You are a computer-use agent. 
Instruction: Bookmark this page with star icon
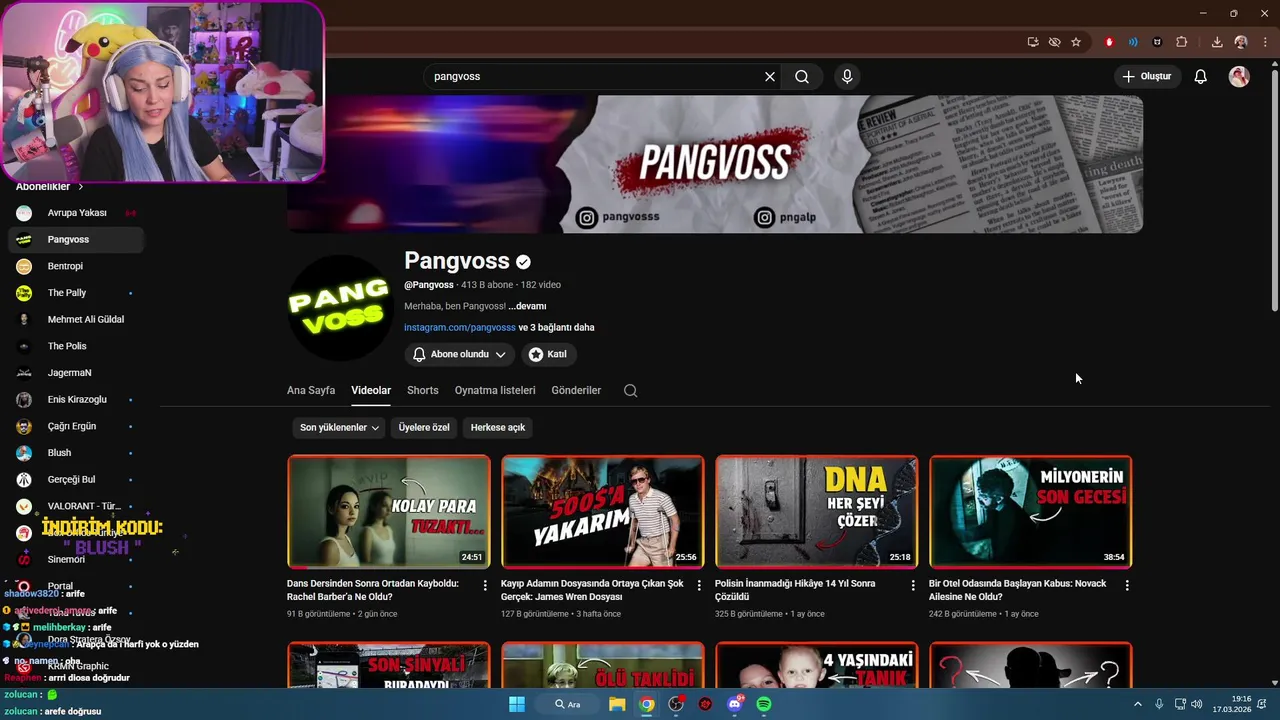coord(1076,42)
